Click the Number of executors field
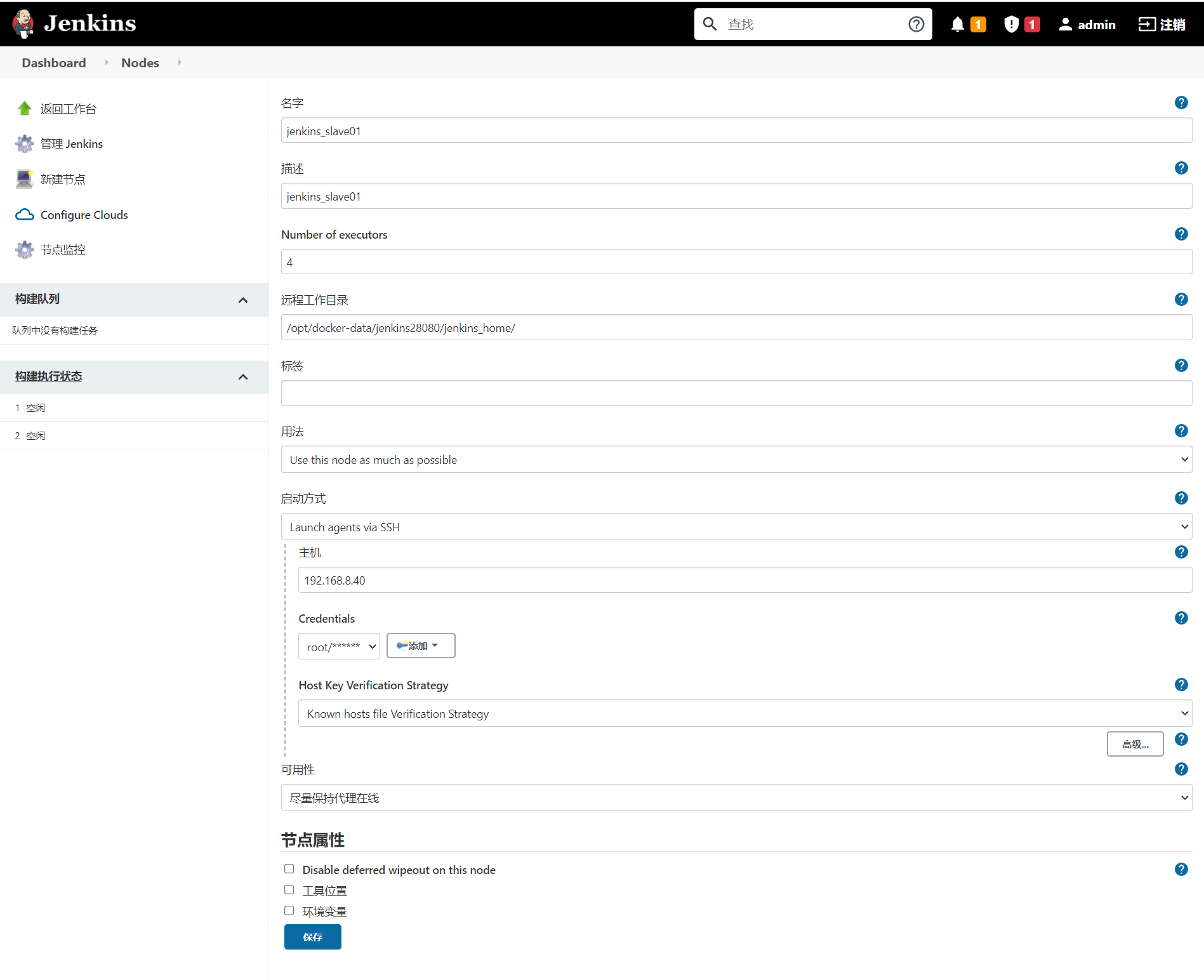This screenshot has width=1204, height=980. [736, 262]
